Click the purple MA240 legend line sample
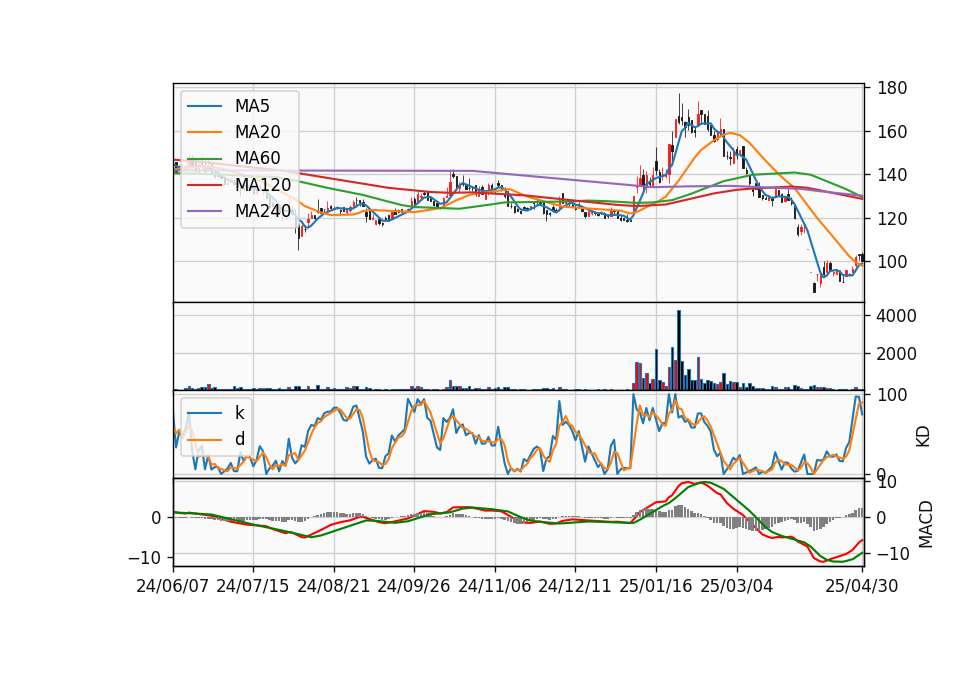 point(204,211)
